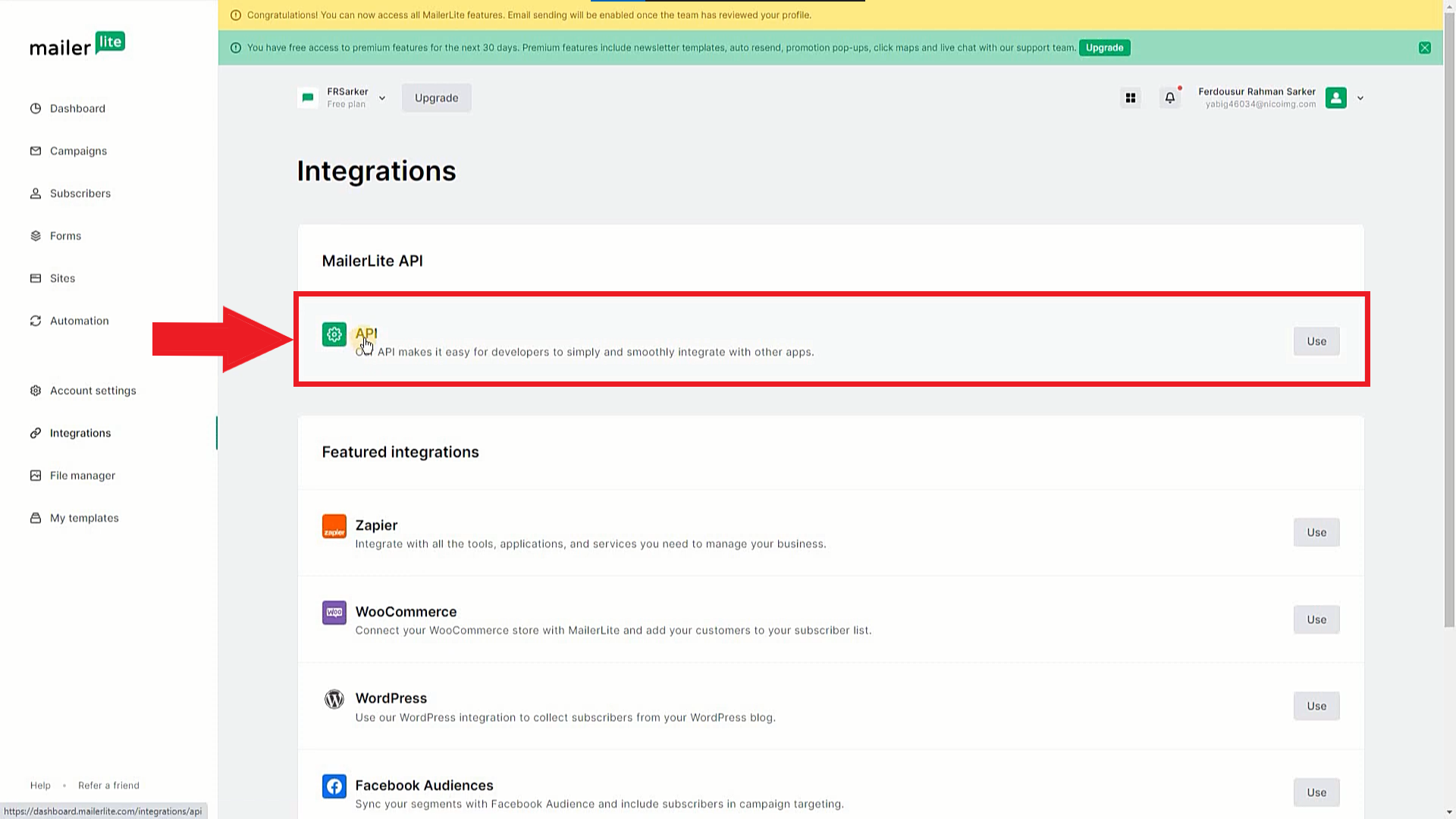Click the green user avatar icon
This screenshot has height=819, width=1456.
pyautogui.click(x=1336, y=98)
